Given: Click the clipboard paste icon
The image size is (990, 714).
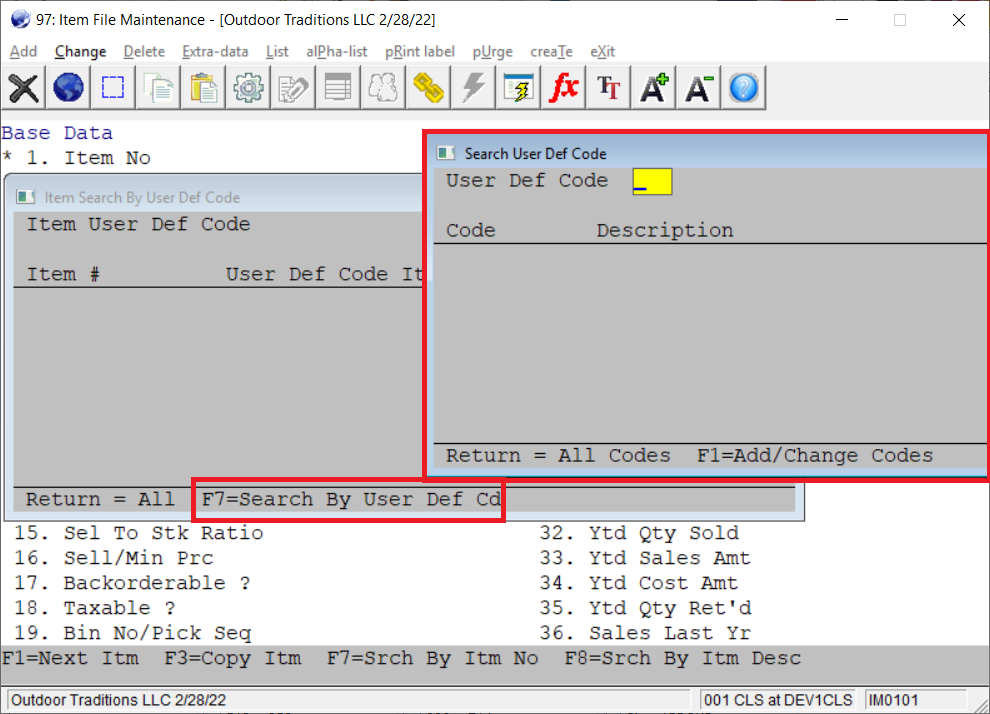Looking at the screenshot, I should tap(204, 88).
